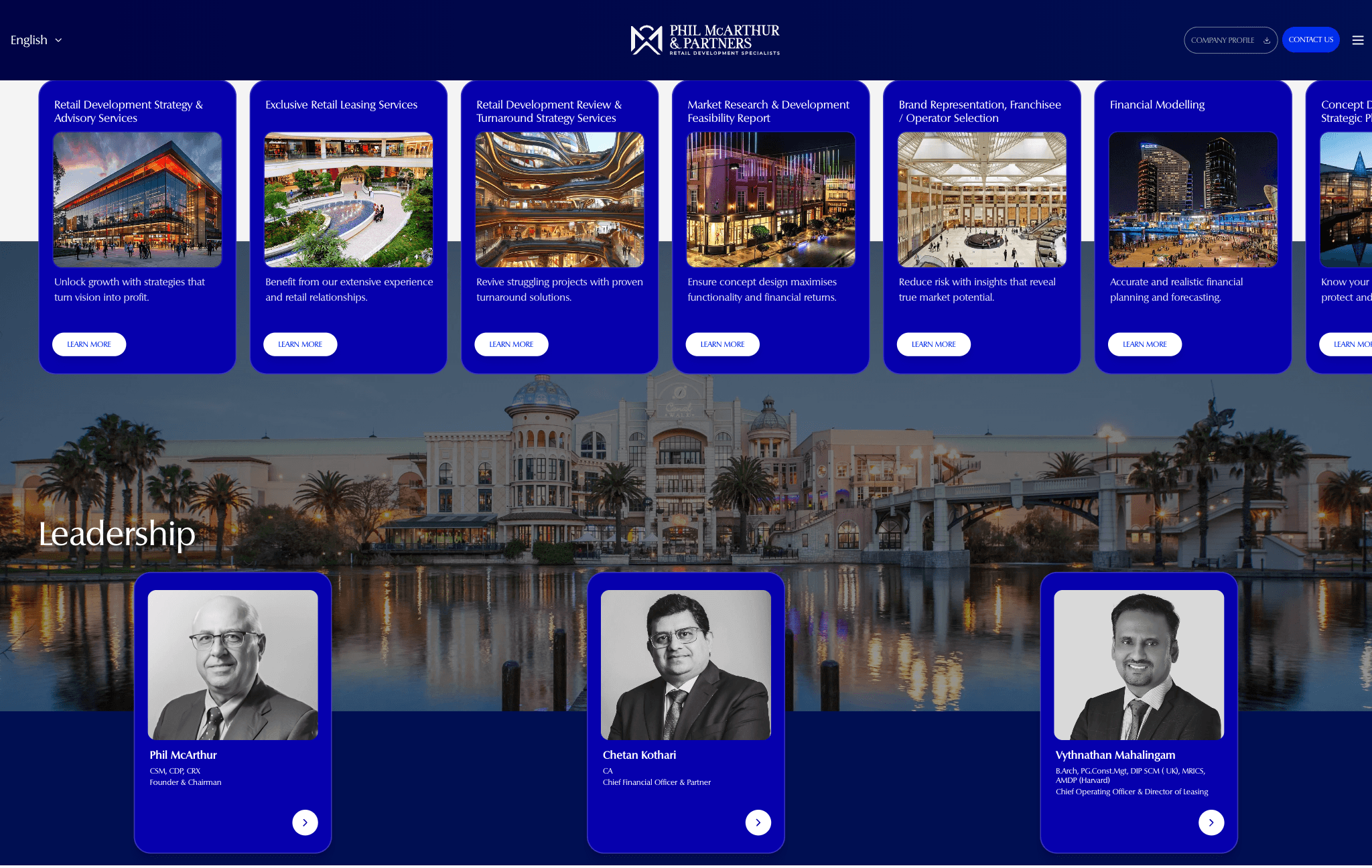Open Vythnathan Mahalingam's profile arrow
The width and height of the screenshot is (1372, 868).
[1211, 822]
